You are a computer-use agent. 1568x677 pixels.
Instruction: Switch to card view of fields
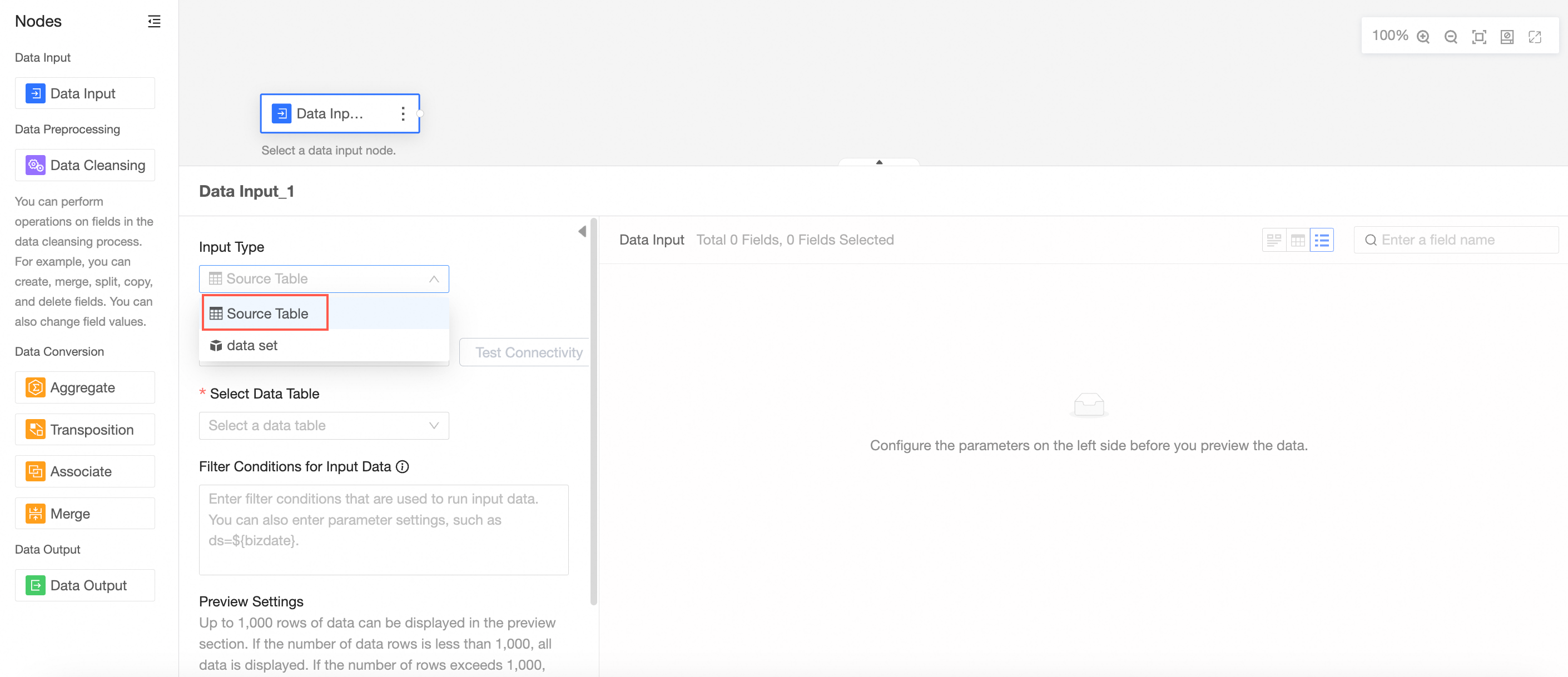[x=1273, y=240]
